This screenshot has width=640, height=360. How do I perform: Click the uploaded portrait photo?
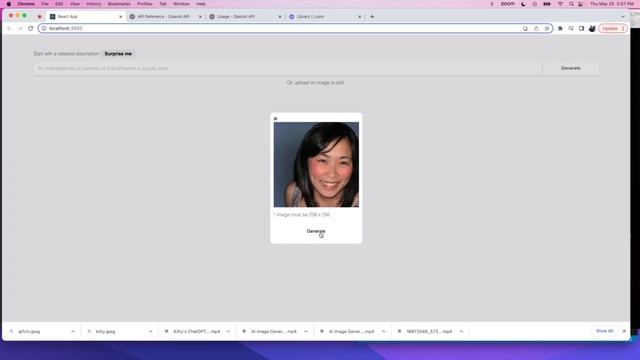coord(316,164)
